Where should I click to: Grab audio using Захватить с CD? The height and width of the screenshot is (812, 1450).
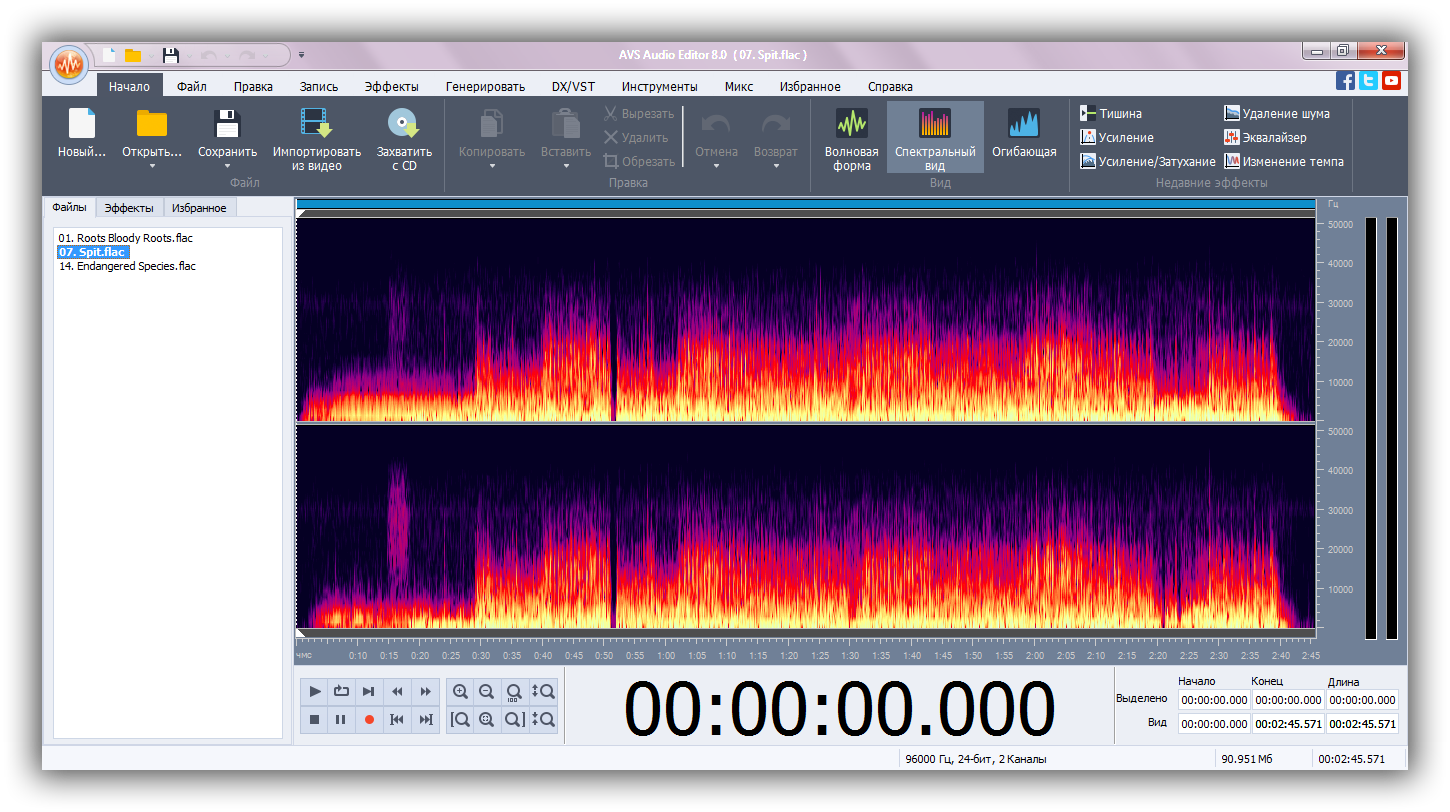(404, 139)
